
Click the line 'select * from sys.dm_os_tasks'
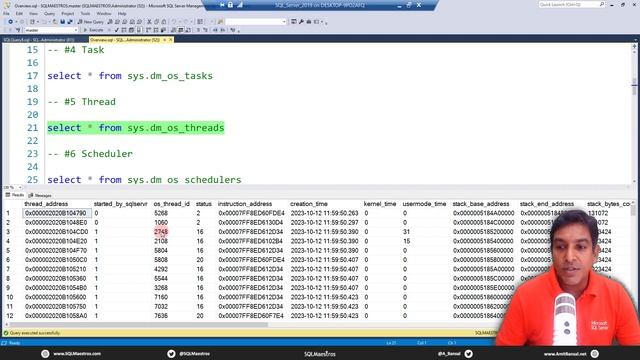[x=130, y=76]
